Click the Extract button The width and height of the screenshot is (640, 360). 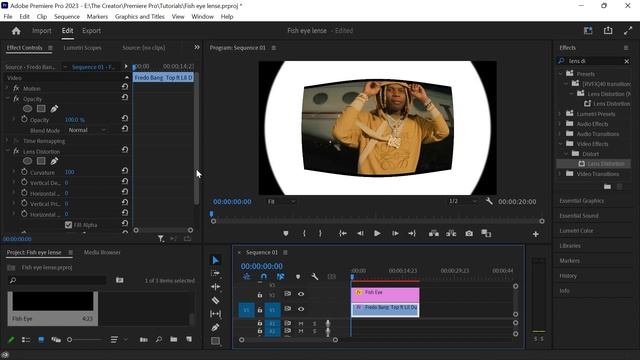click(x=451, y=233)
